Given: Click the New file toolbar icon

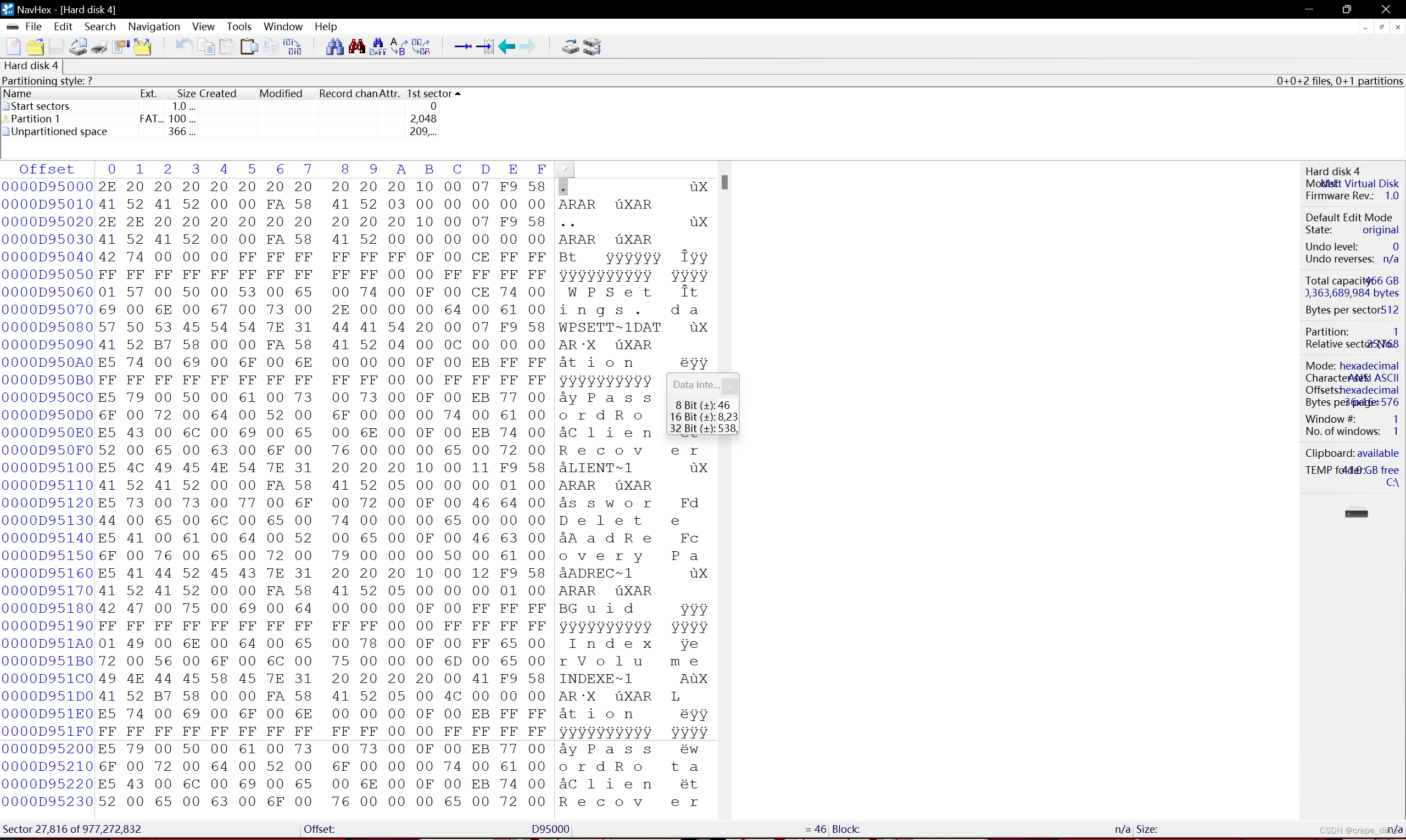Looking at the screenshot, I should [14, 47].
